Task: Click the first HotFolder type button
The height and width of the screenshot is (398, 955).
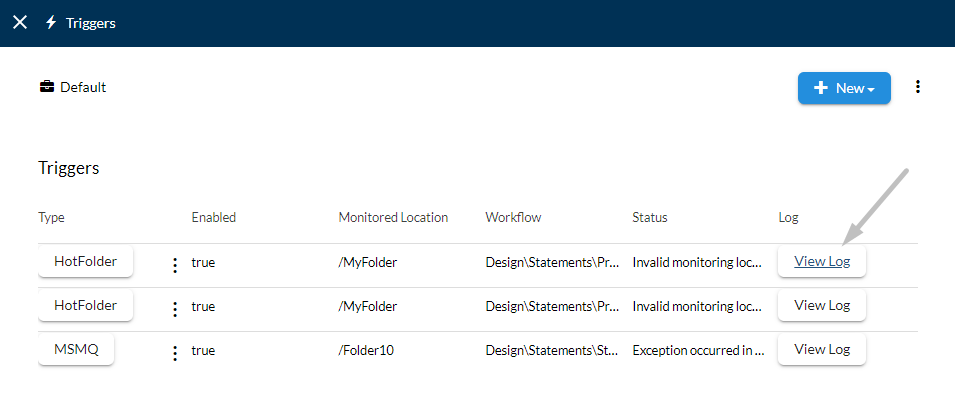Action: click(x=85, y=261)
